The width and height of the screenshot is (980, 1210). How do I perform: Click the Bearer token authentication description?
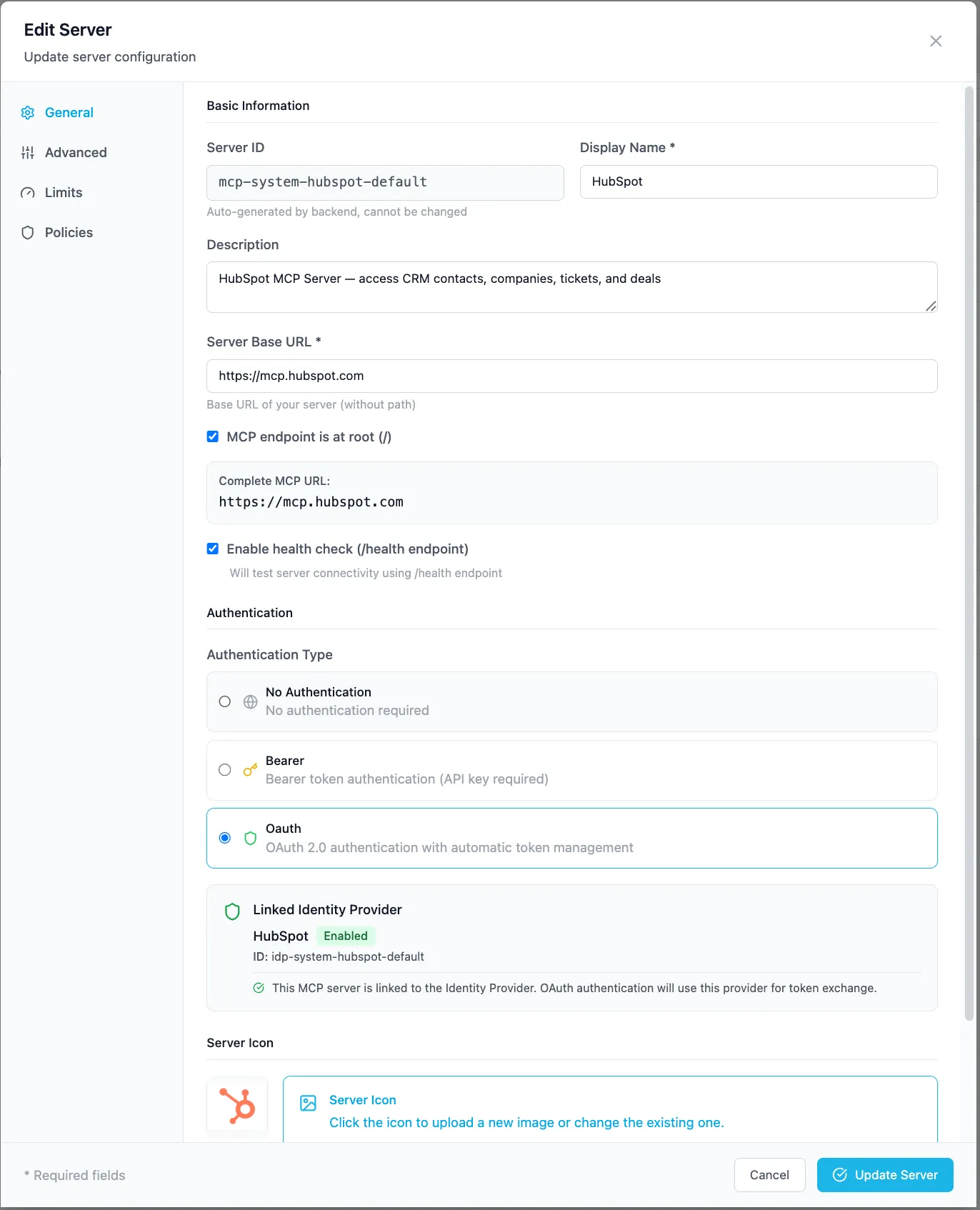407,779
